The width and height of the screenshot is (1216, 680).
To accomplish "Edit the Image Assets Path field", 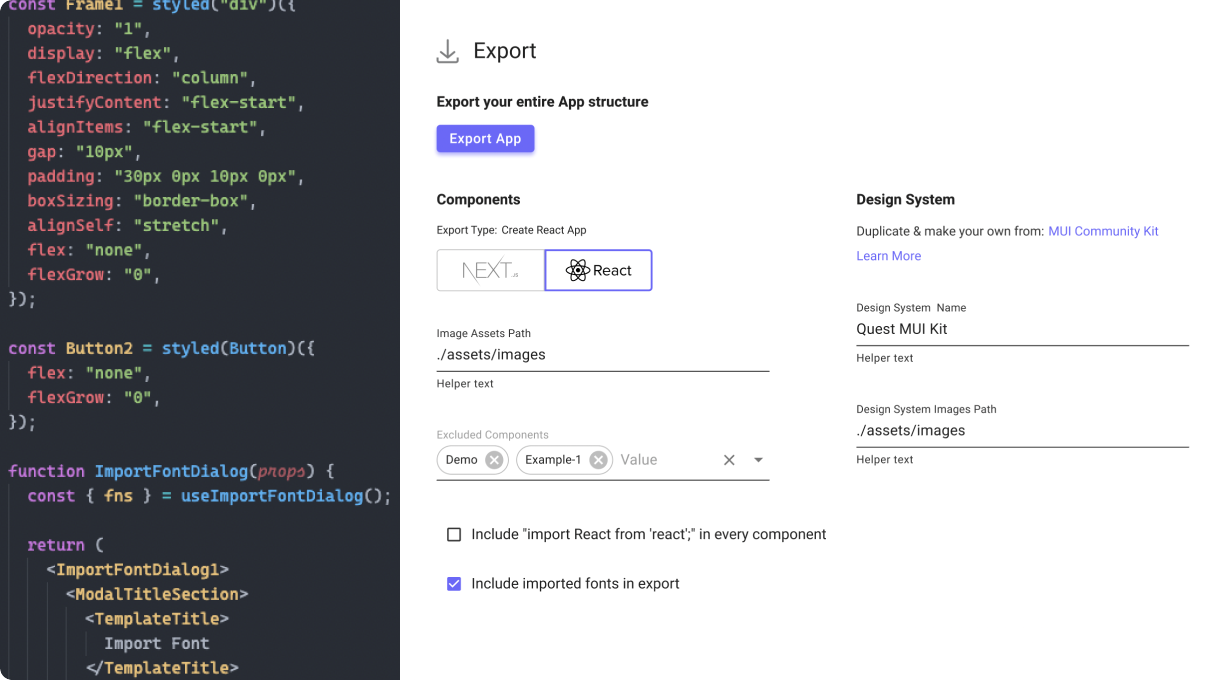I will [x=602, y=355].
